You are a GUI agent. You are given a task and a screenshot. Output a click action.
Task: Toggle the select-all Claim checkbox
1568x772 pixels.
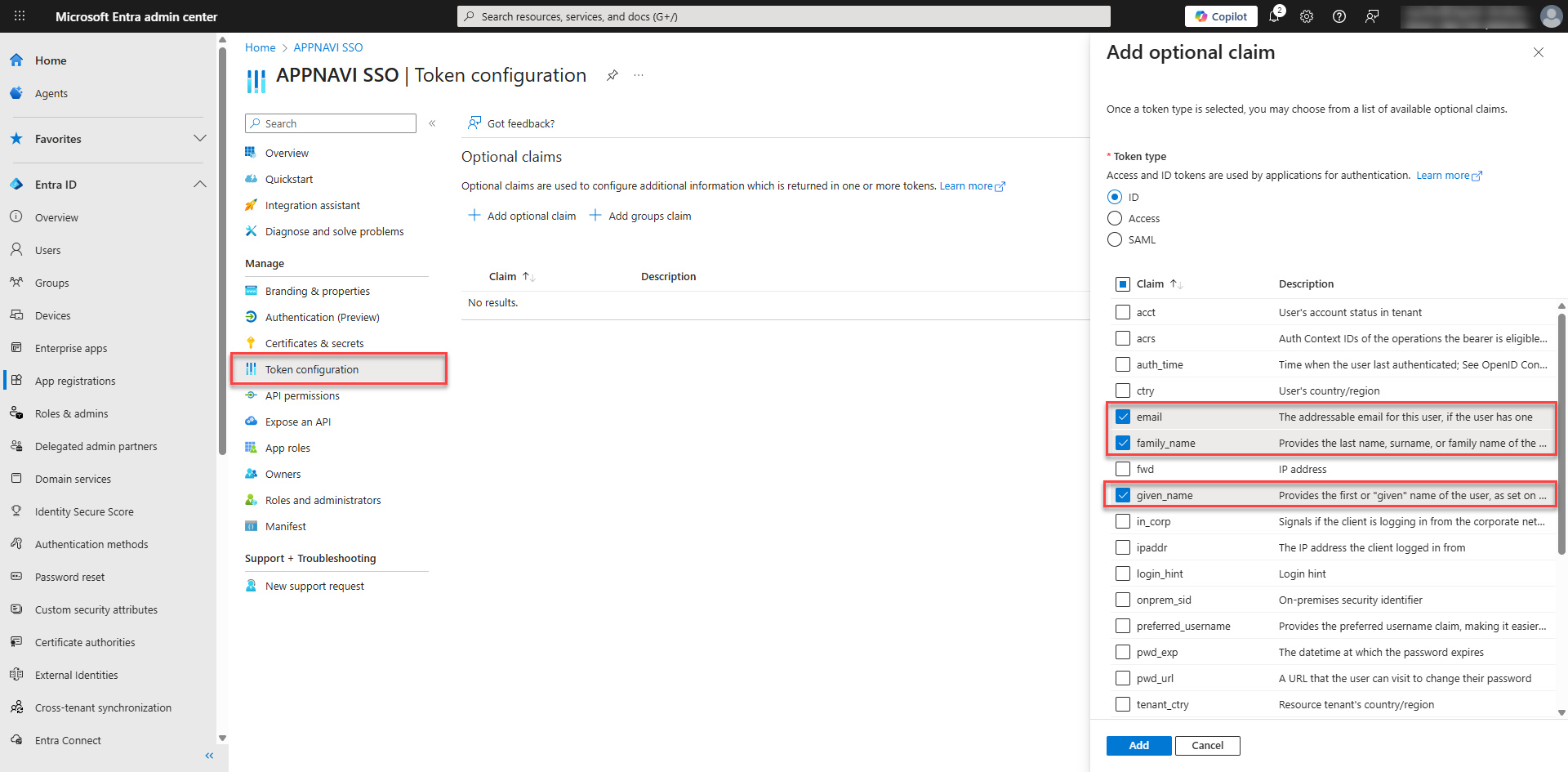click(1123, 283)
